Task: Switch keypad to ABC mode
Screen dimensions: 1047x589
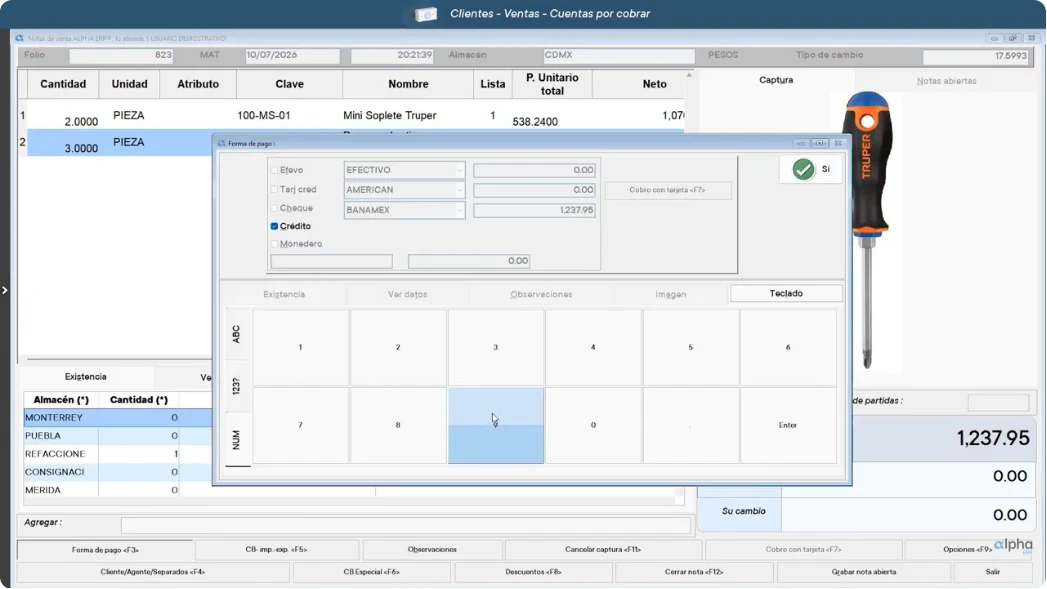Action: tap(236, 334)
